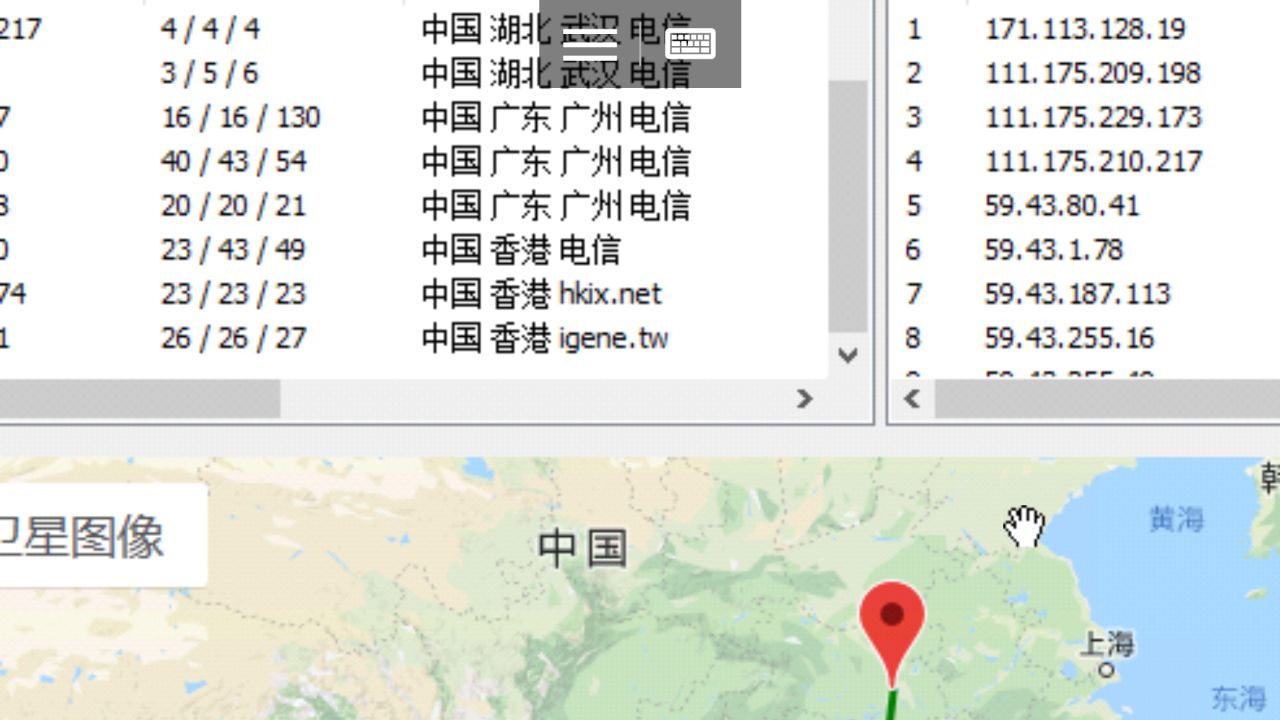This screenshot has height=720, width=1280.
Task: Click the down arrow of hop list scrollbar
Action: pyautogui.click(x=848, y=355)
